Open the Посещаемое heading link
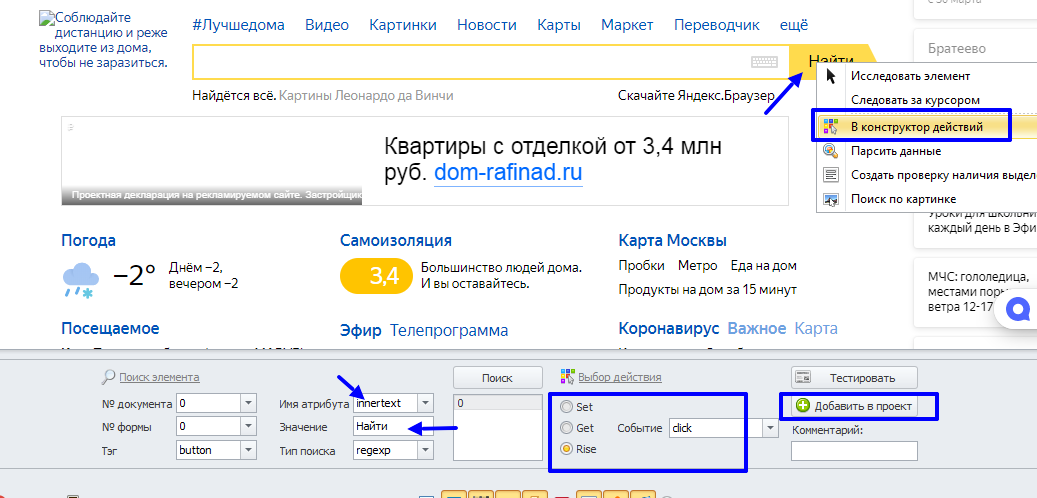The height and width of the screenshot is (498, 1037). (x=110, y=329)
